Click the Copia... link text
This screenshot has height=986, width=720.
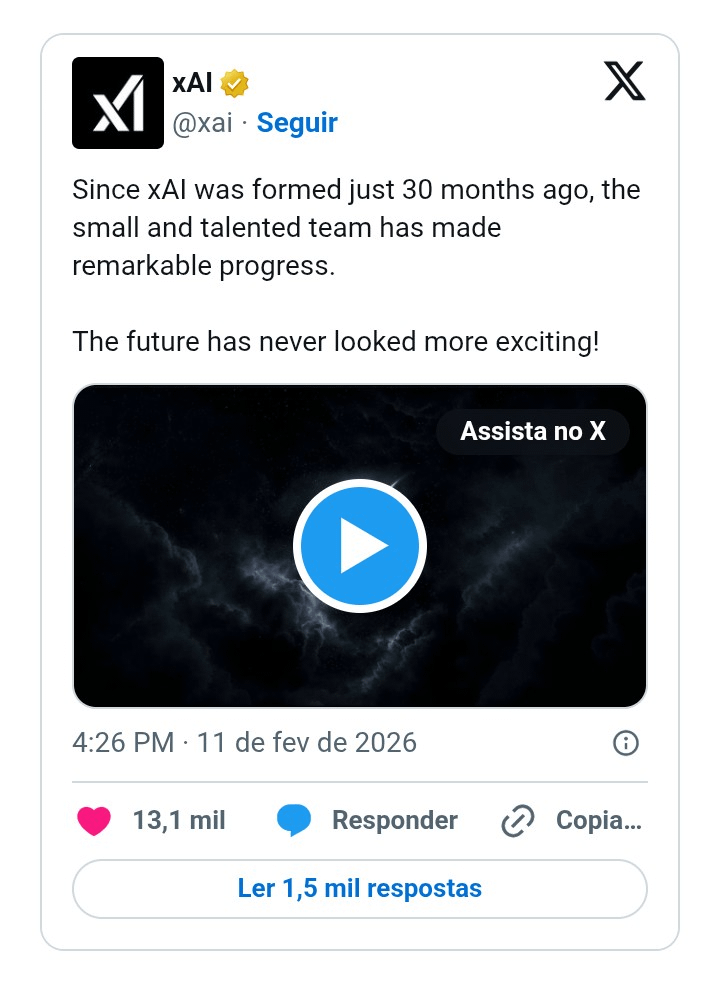pyautogui.click(x=598, y=821)
